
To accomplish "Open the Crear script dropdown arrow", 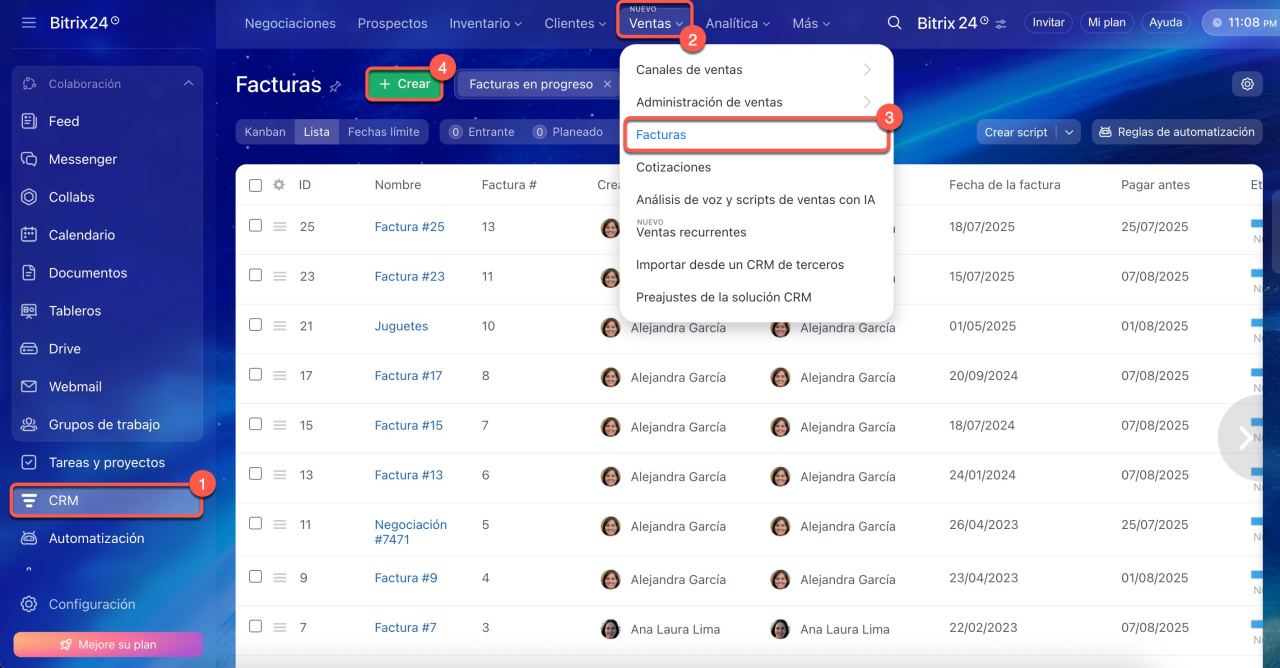I will 1069,132.
